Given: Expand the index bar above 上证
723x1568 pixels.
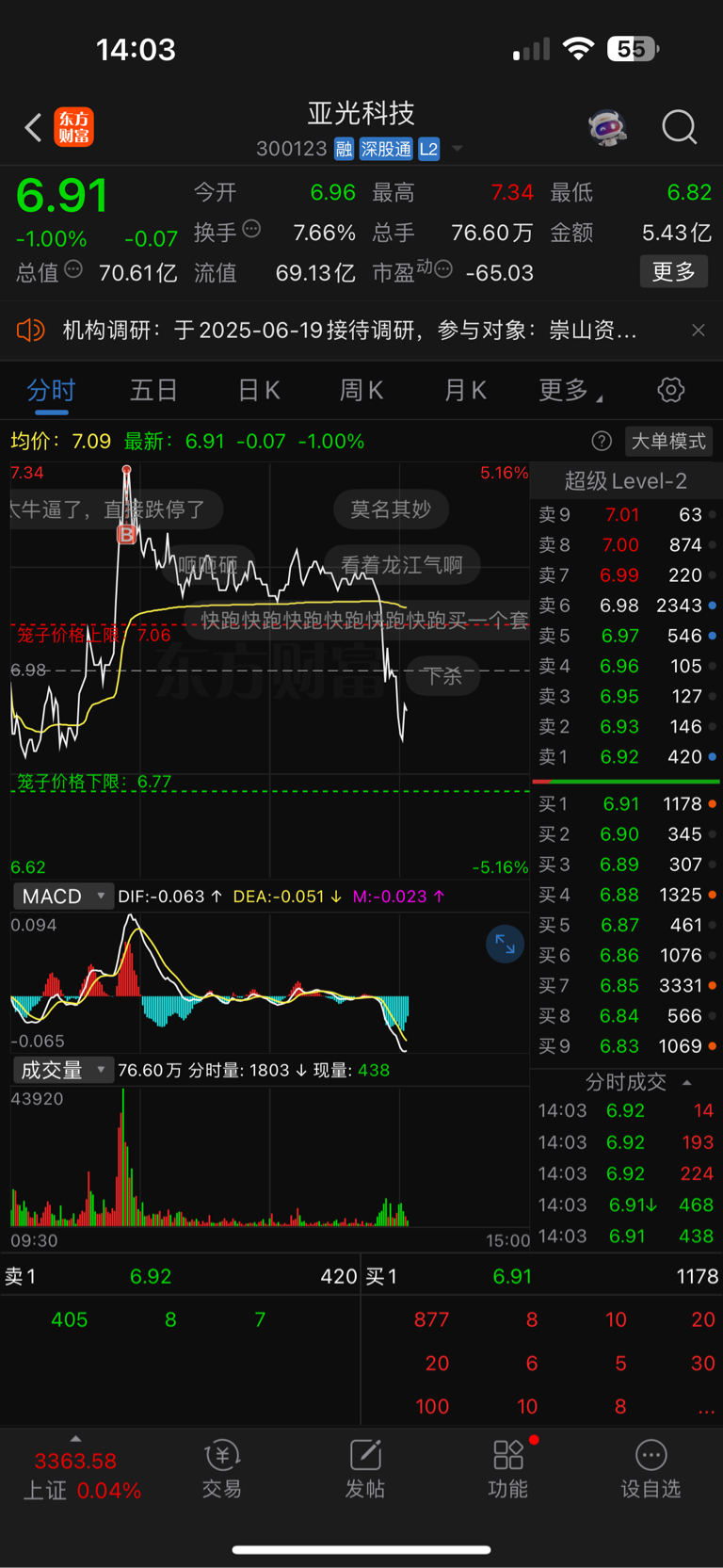Looking at the screenshot, I should [x=75, y=1438].
